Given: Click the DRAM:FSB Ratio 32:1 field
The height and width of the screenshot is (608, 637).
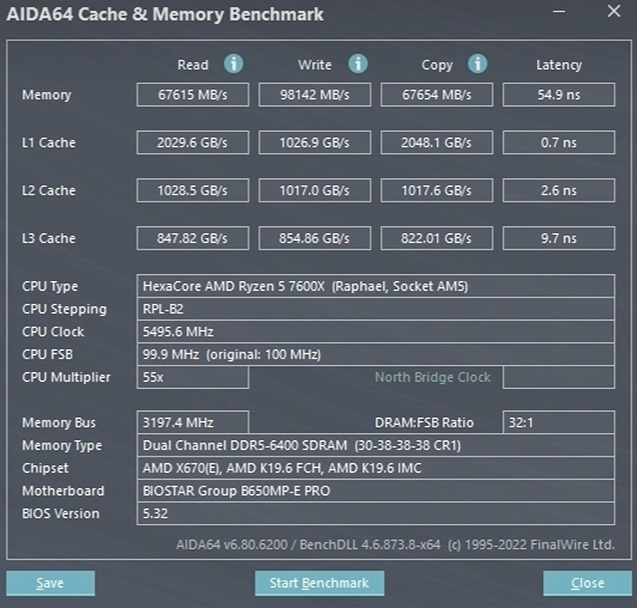Looking at the screenshot, I should [559, 422].
